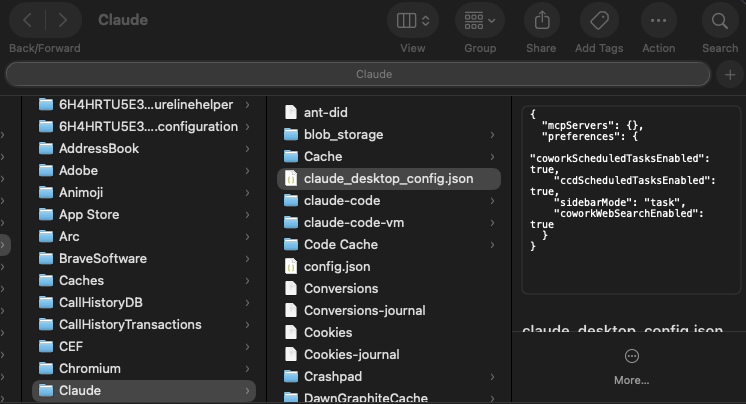This screenshot has width=746, height=404.
Task: Click the CallHistoryDB folder icon
Action: tap(46, 302)
